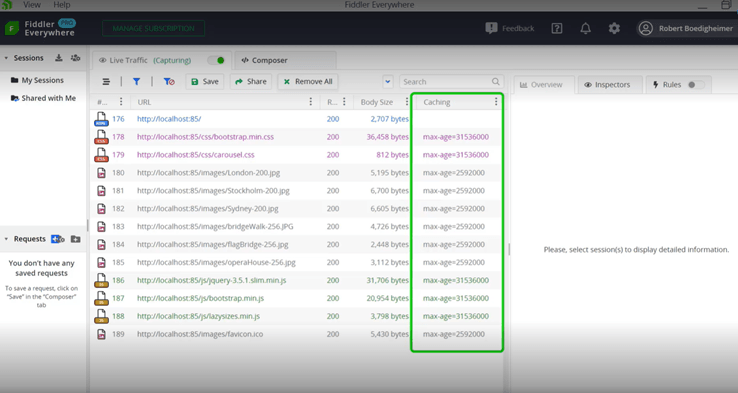The height and width of the screenshot is (393, 738).
Task: Clear filters with the crossed funnel icon
Action: coord(169,81)
